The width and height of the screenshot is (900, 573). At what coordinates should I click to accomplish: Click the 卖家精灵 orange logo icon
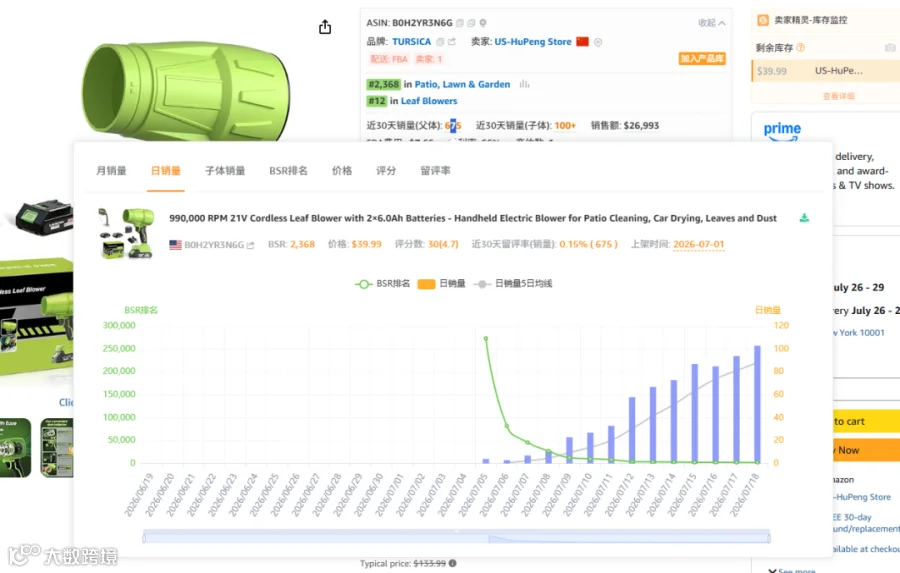[x=763, y=20]
